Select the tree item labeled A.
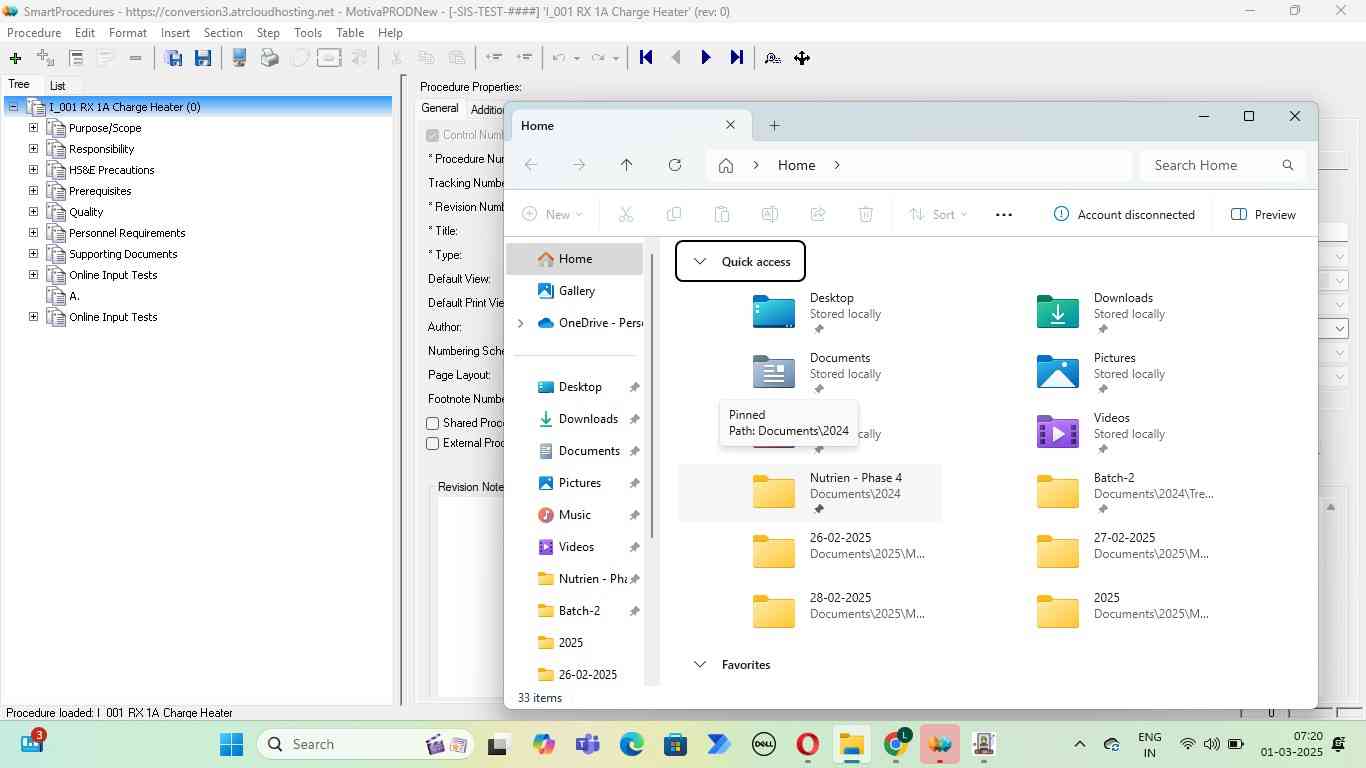The width and height of the screenshot is (1366, 768). tap(74, 296)
